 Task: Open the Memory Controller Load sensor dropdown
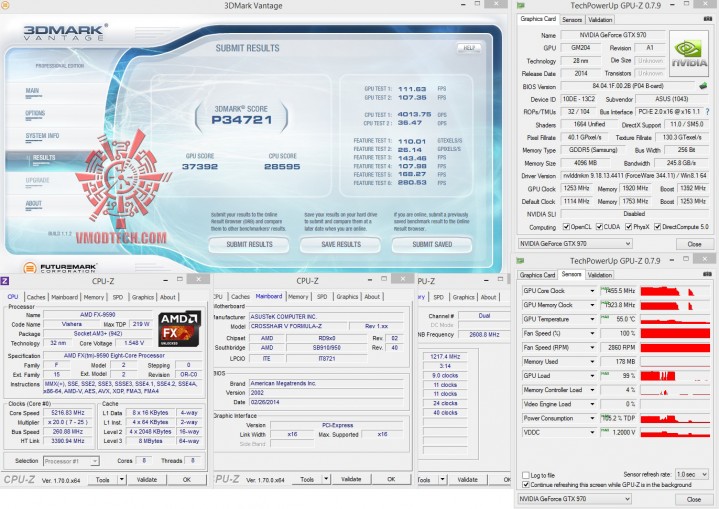(592, 390)
